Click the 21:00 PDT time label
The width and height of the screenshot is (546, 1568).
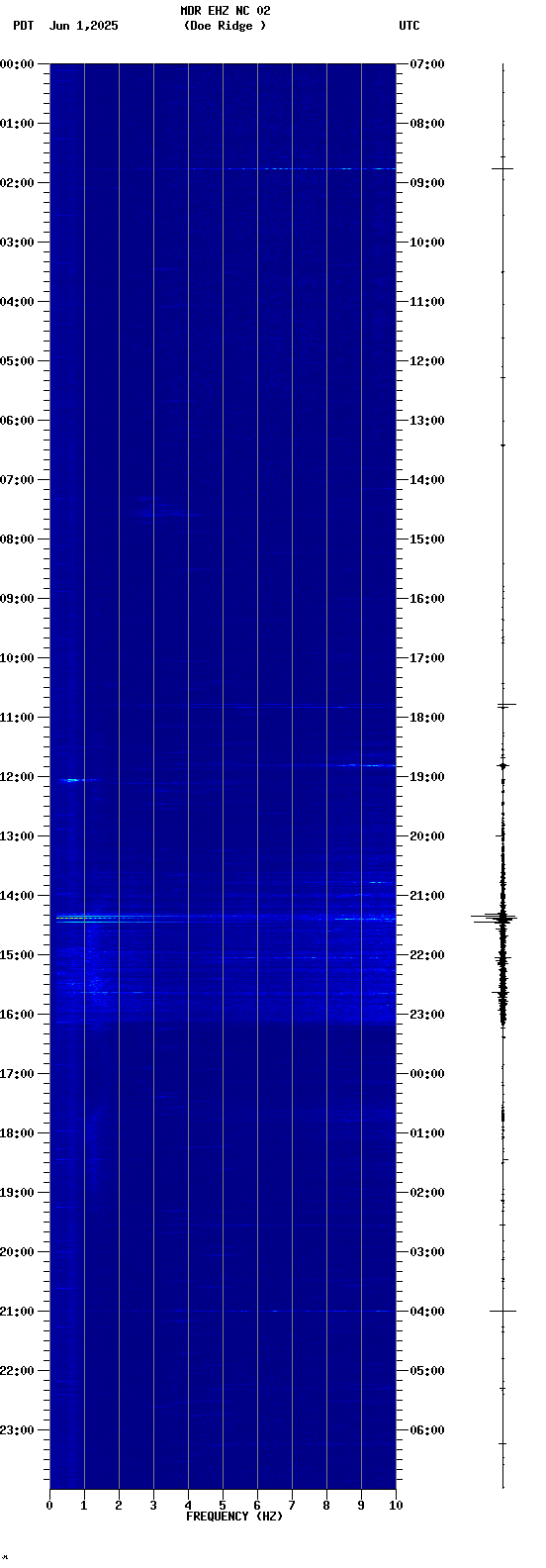pos(17,1312)
